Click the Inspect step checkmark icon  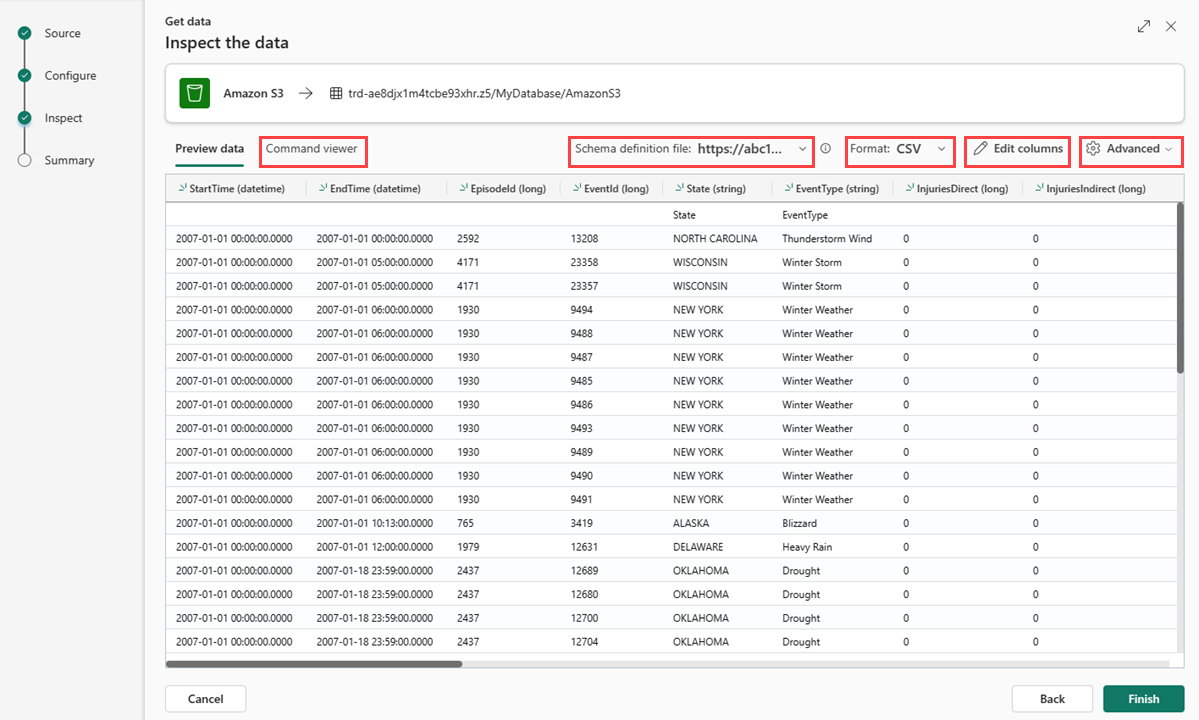pyautogui.click(x=24, y=118)
